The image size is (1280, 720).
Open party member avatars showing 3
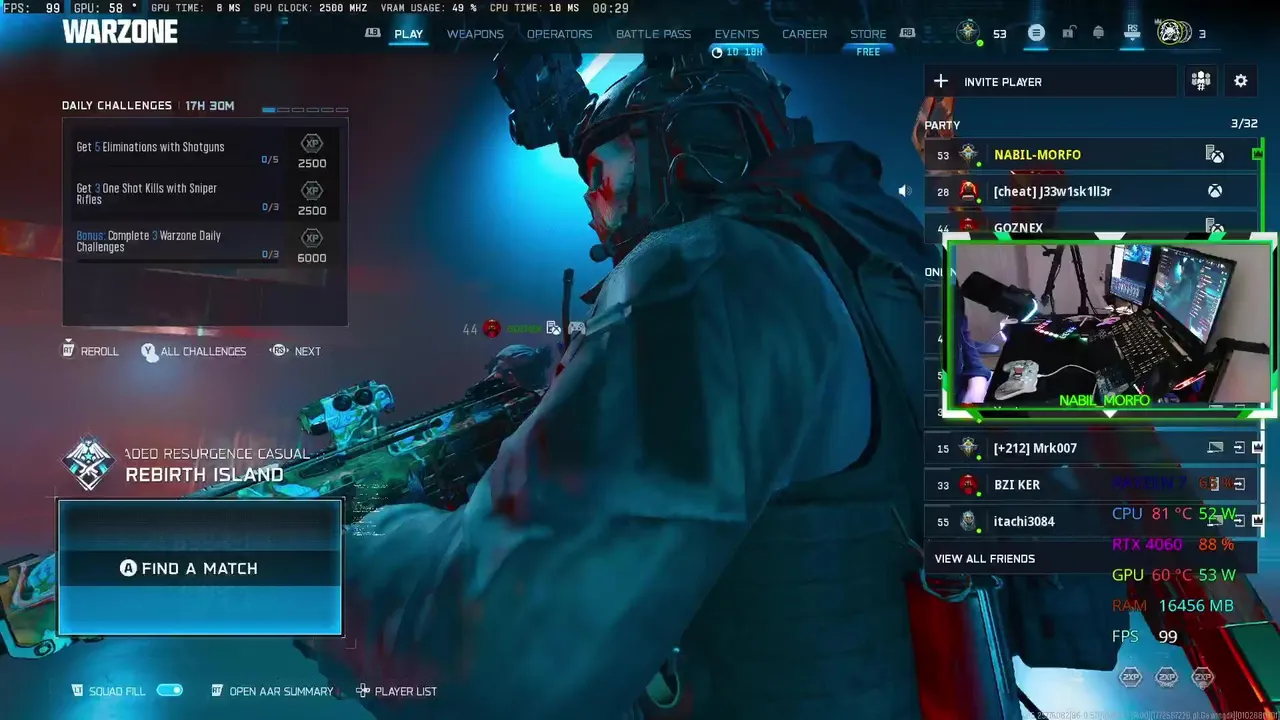point(1174,32)
